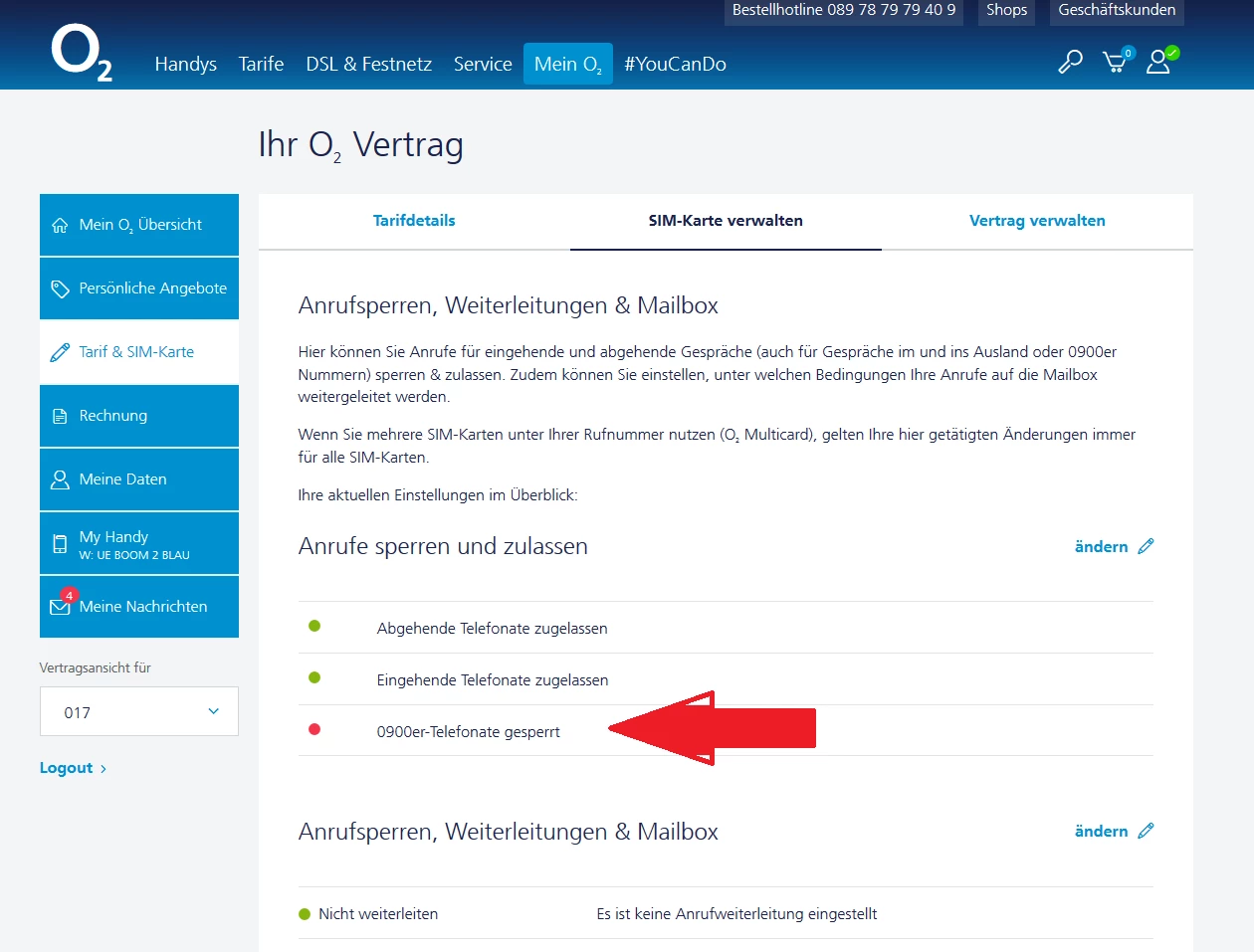Image resolution: width=1254 pixels, height=952 pixels.
Task: Click the green status dot for Eingehende Telefonate
Action: point(314,677)
